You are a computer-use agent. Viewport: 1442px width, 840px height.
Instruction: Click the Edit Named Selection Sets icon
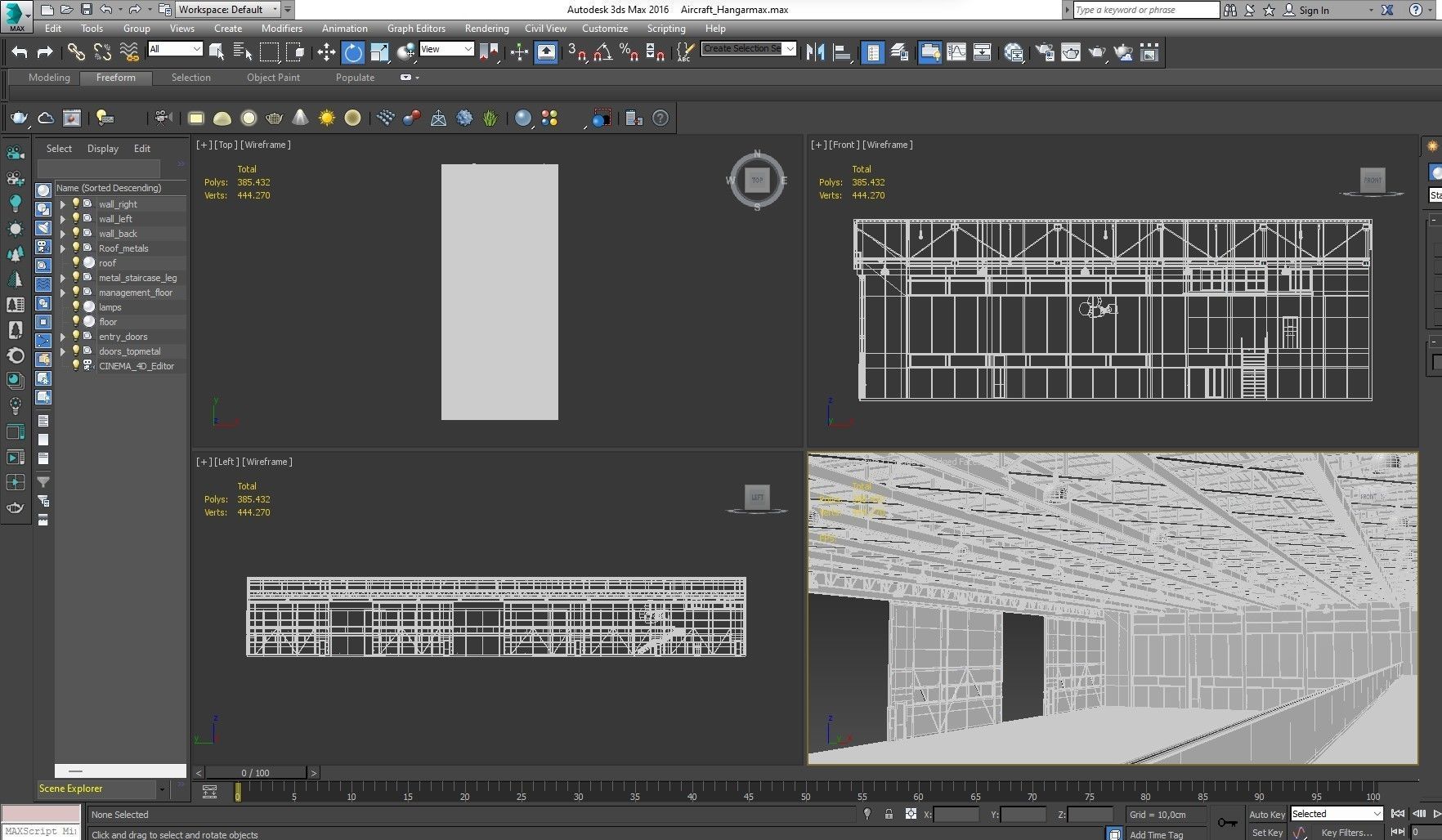coord(685,53)
